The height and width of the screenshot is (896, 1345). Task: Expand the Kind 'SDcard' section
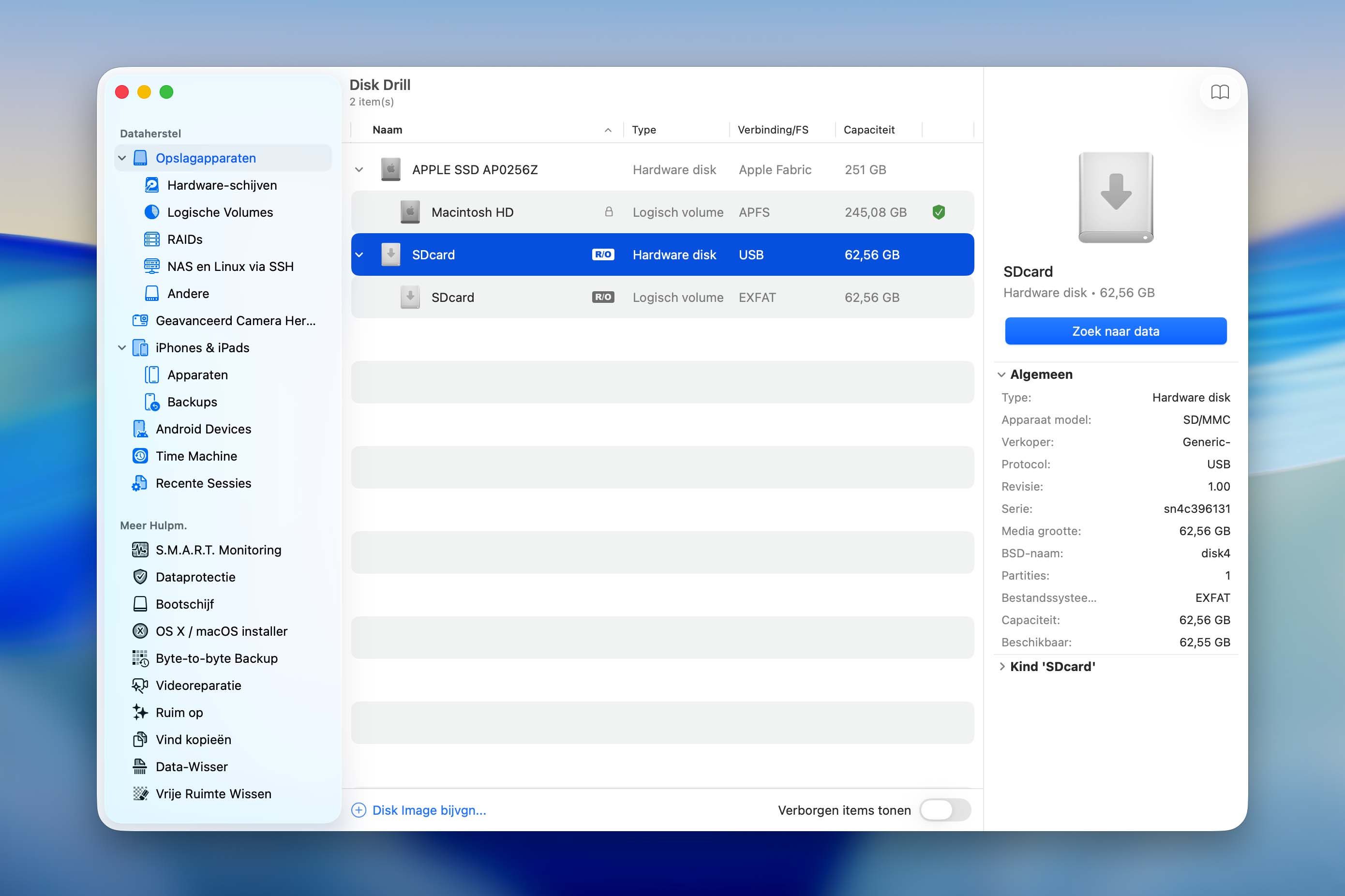[1001, 667]
